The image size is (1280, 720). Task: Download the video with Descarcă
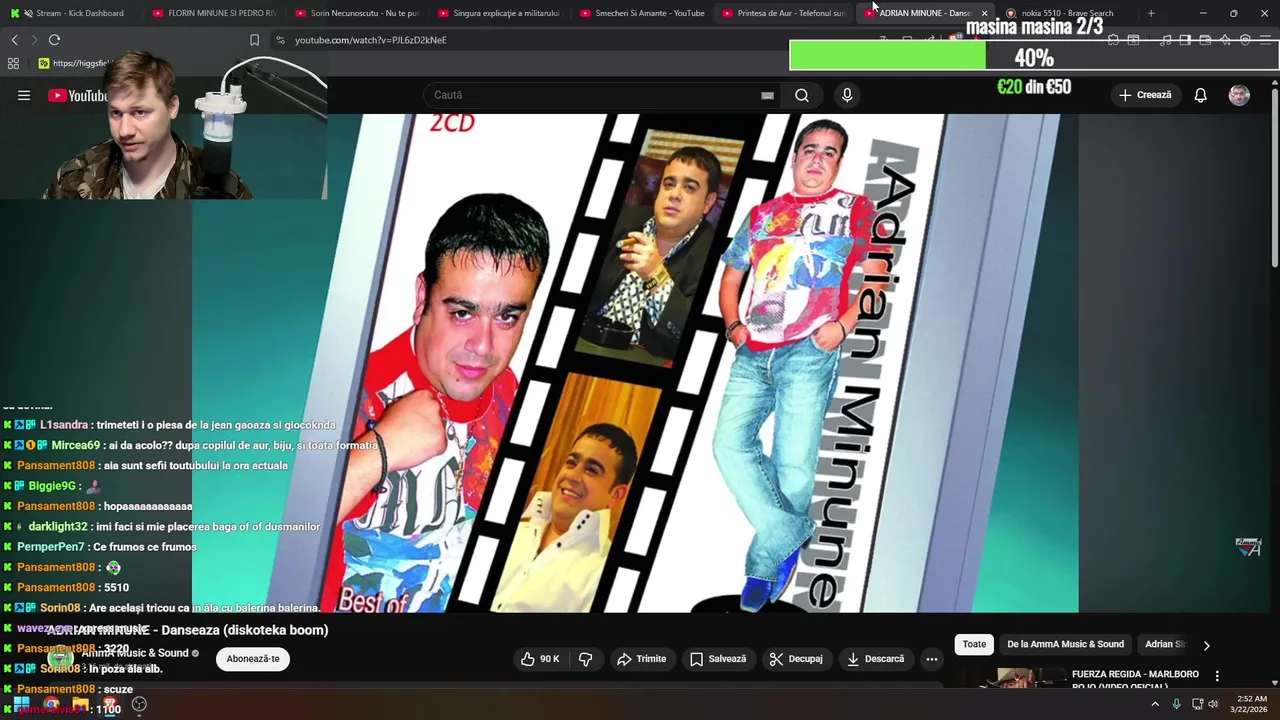click(x=875, y=659)
